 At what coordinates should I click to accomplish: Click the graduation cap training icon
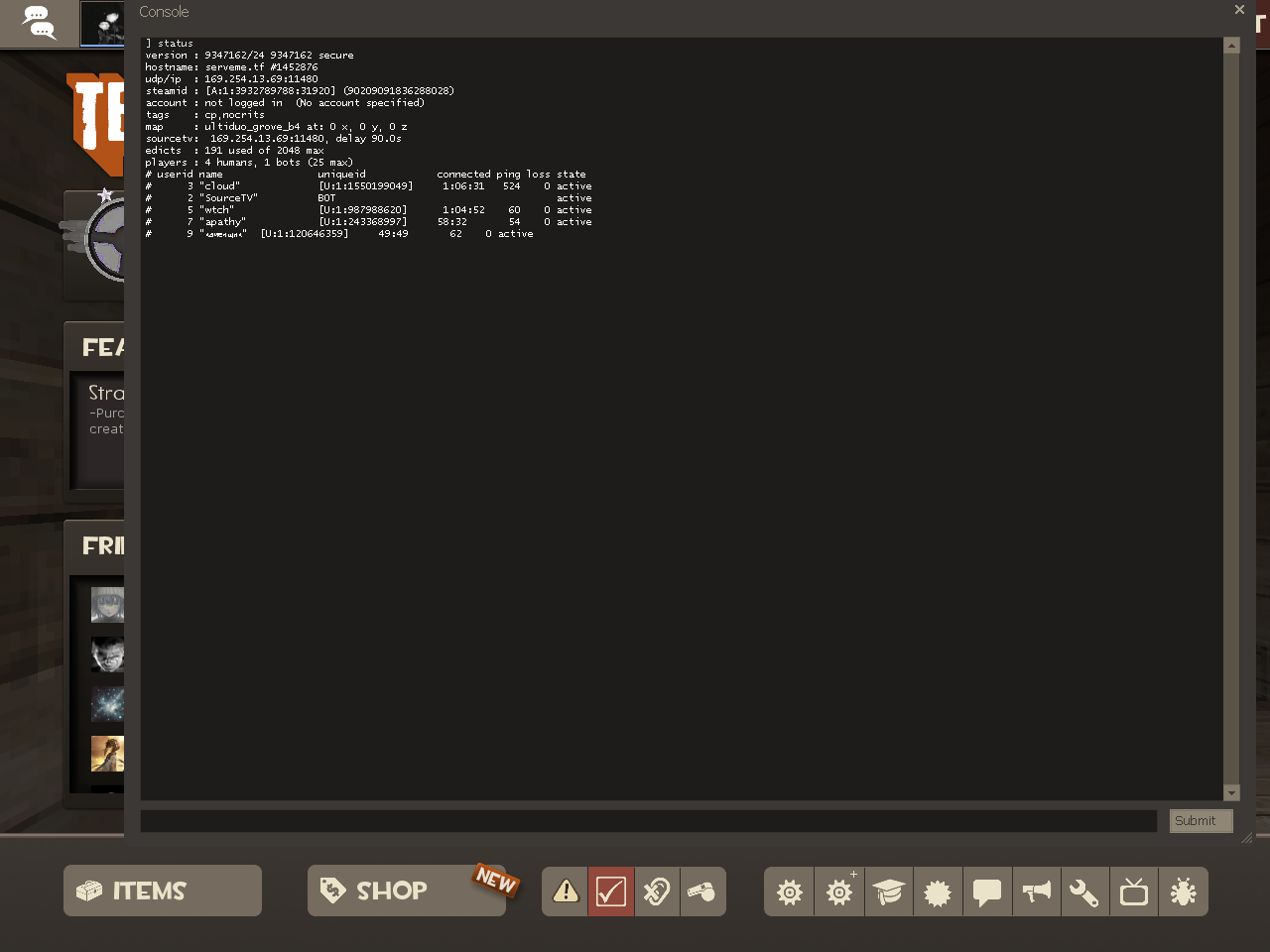pos(889,892)
